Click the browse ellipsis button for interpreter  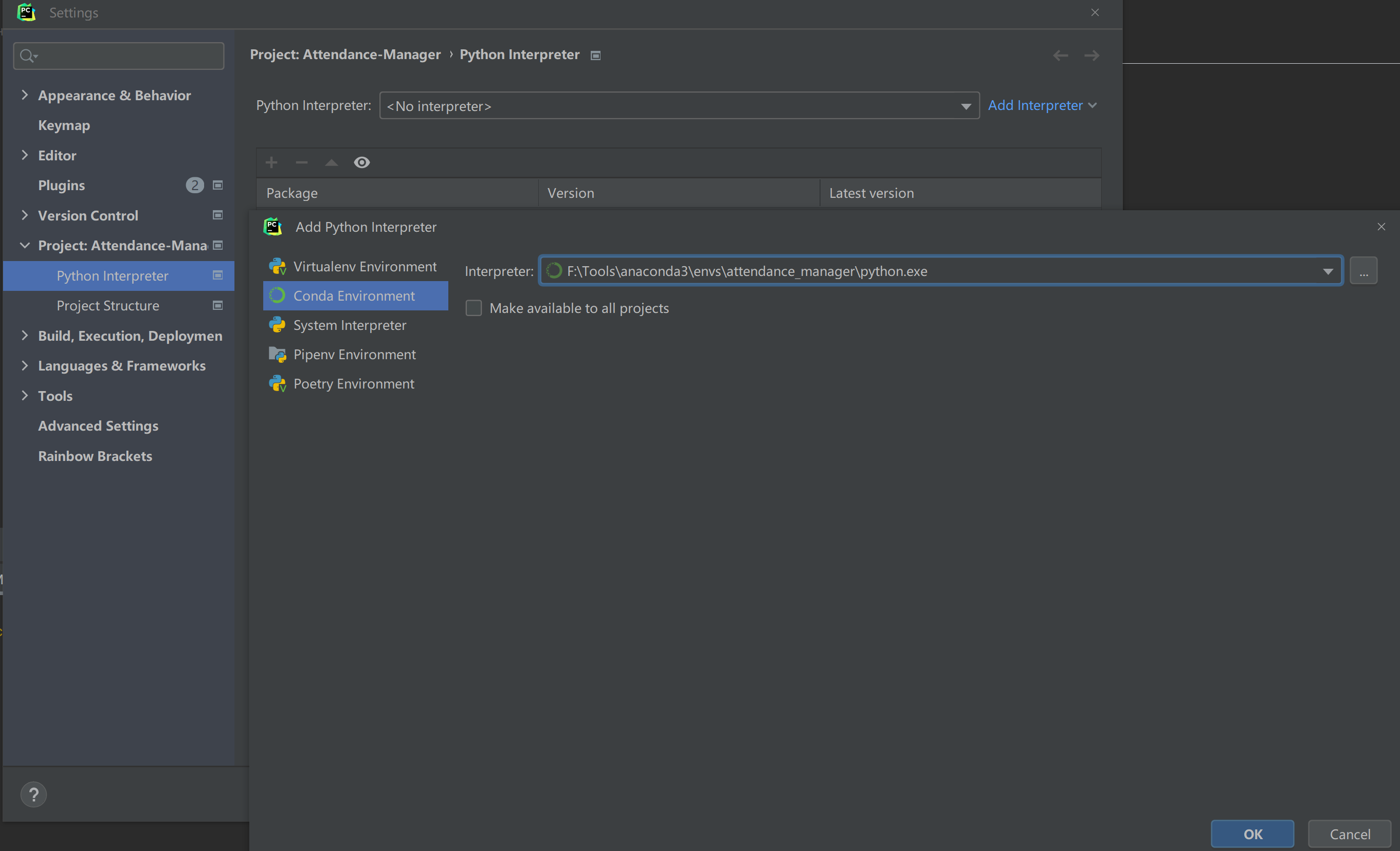(1363, 271)
